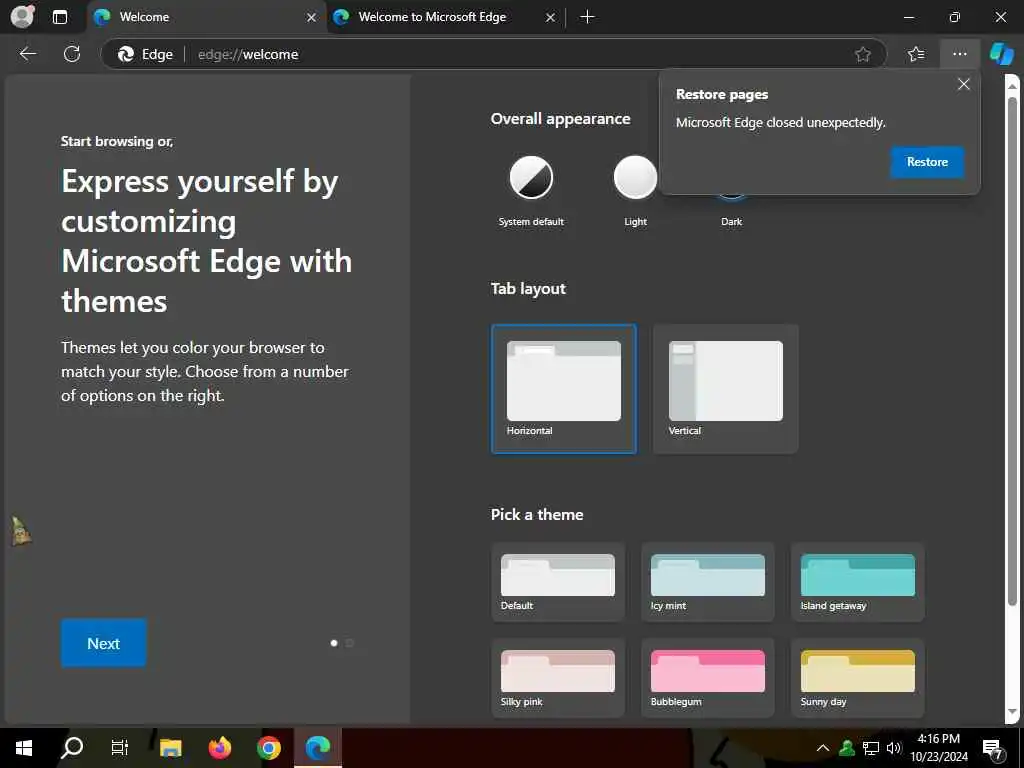Open the Edge profile avatar

(22, 17)
